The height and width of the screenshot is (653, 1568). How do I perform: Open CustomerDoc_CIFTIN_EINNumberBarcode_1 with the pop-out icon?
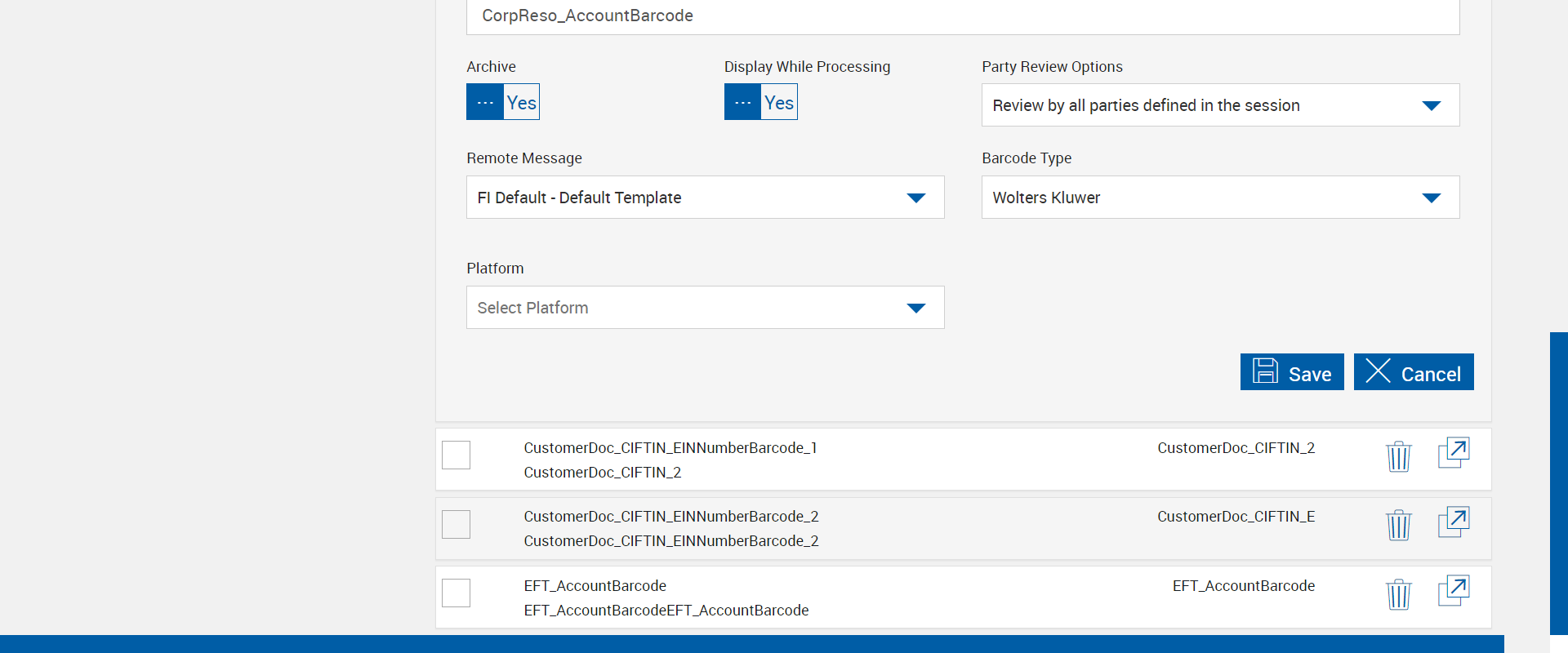1453,453
